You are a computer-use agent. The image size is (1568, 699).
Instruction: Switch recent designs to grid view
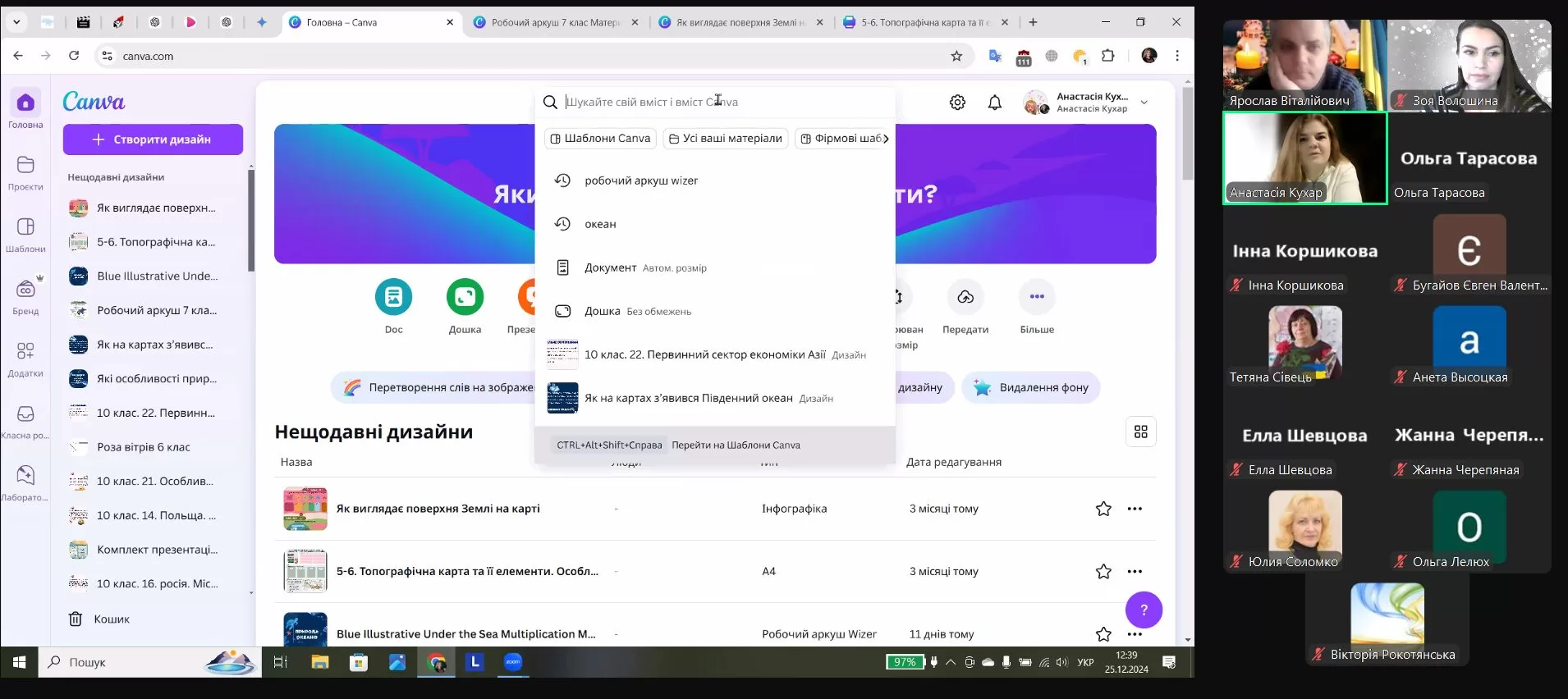[x=1141, y=432]
